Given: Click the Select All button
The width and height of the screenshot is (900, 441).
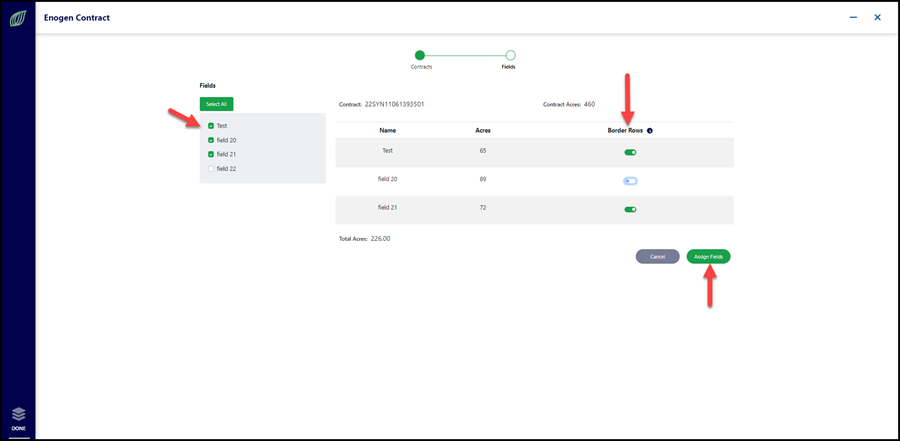Looking at the screenshot, I should 216,104.
